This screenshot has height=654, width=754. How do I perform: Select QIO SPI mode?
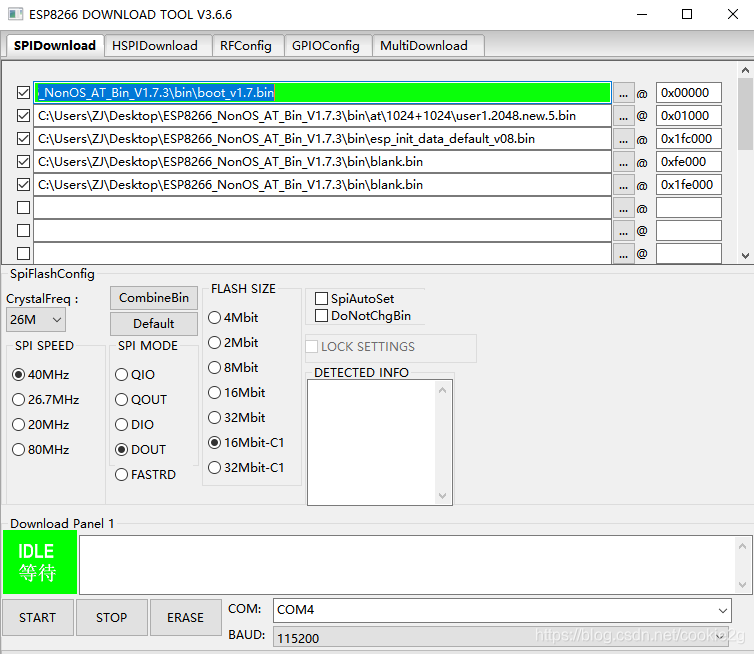135,375
